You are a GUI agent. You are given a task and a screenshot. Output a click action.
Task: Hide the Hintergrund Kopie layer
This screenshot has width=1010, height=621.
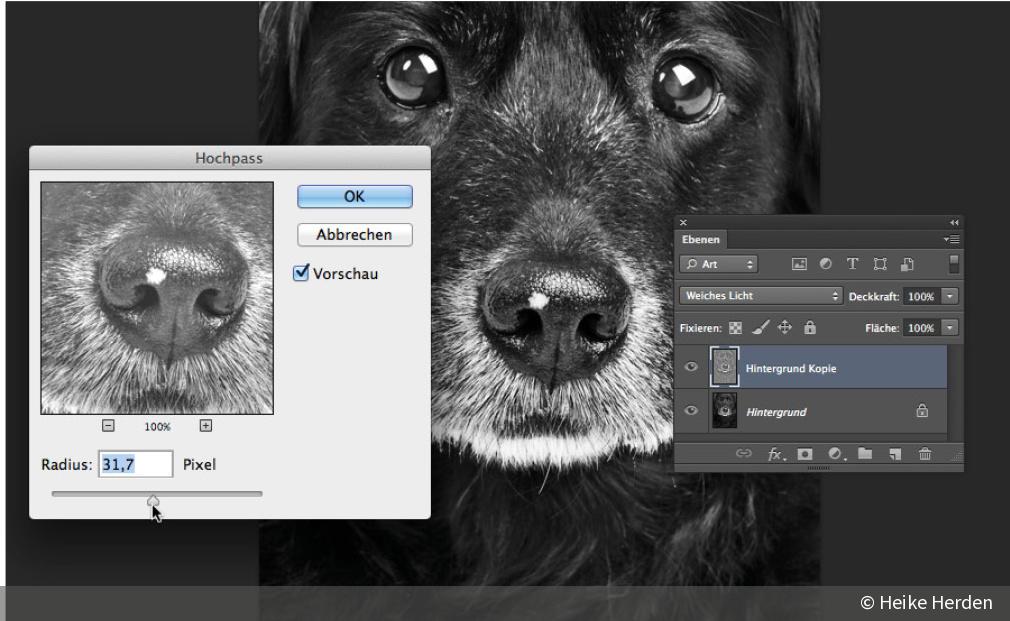(x=691, y=368)
